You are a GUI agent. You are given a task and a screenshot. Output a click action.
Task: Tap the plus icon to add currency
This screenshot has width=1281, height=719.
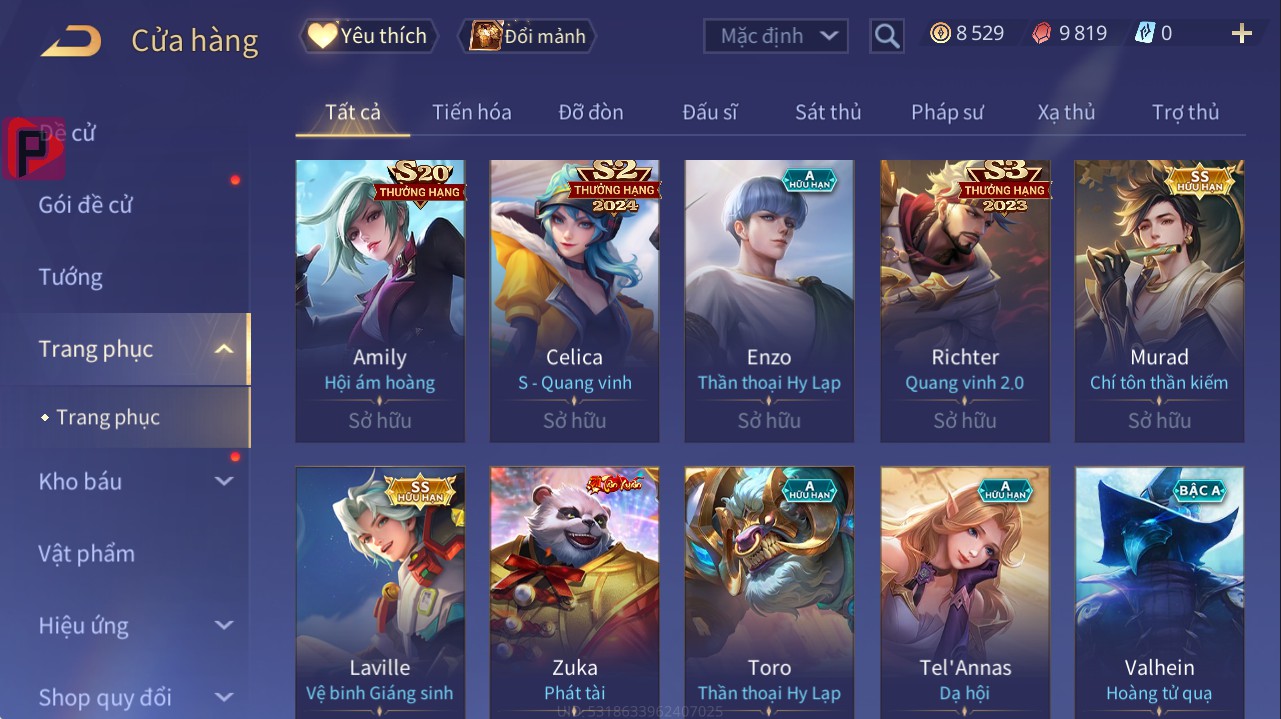pos(1242,34)
